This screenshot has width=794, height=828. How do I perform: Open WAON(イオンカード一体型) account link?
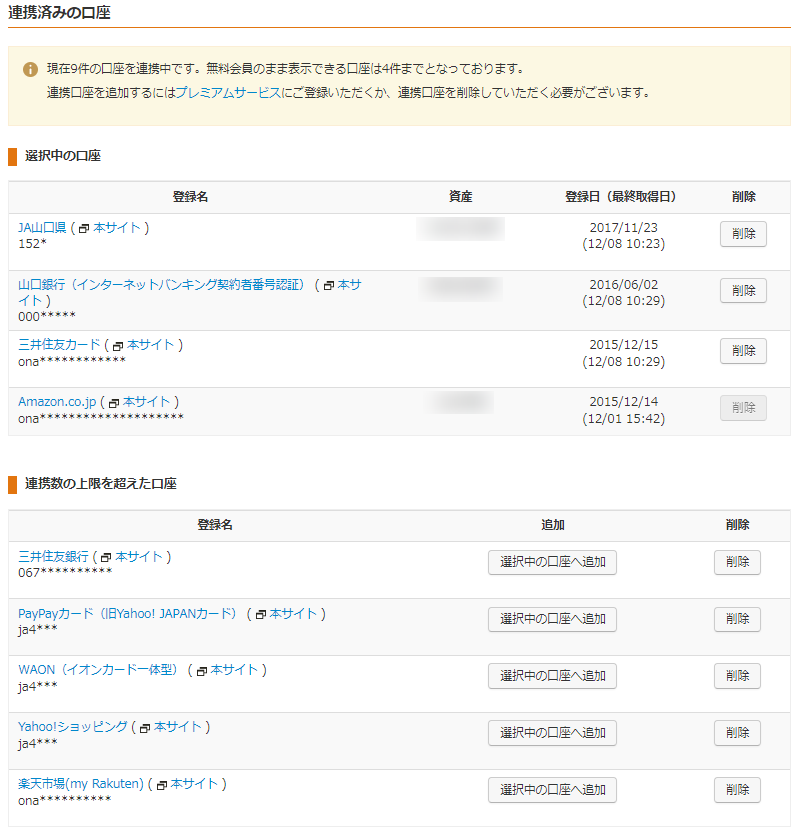99,670
